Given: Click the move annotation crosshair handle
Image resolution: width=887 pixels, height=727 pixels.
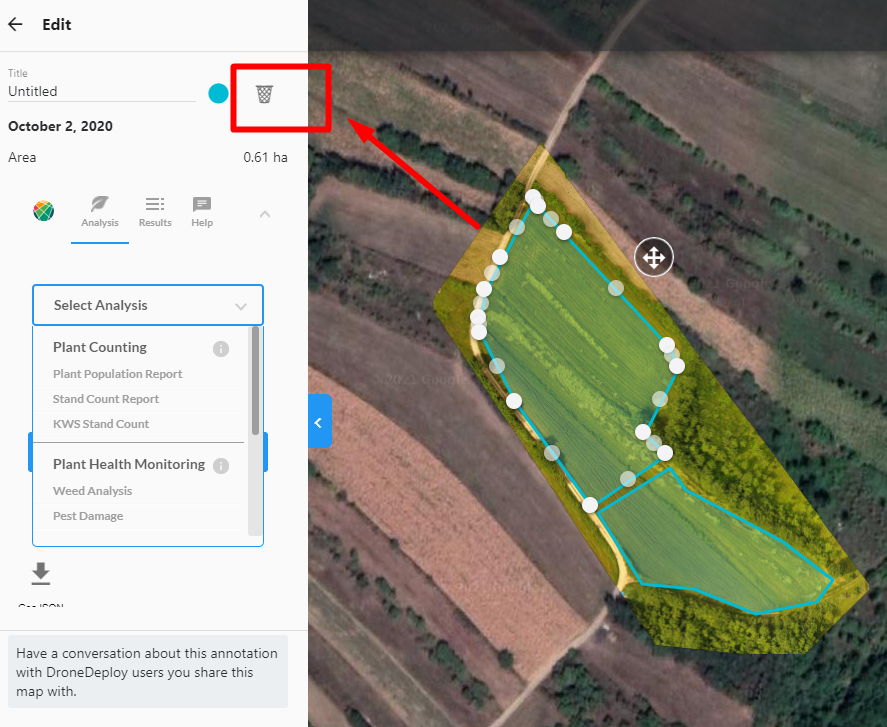Looking at the screenshot, I should pos(653,257).
